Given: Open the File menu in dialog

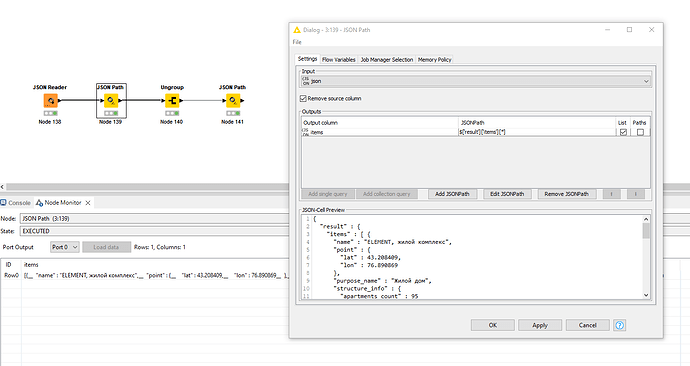Looking at the screenshot, I should (297, 42).
